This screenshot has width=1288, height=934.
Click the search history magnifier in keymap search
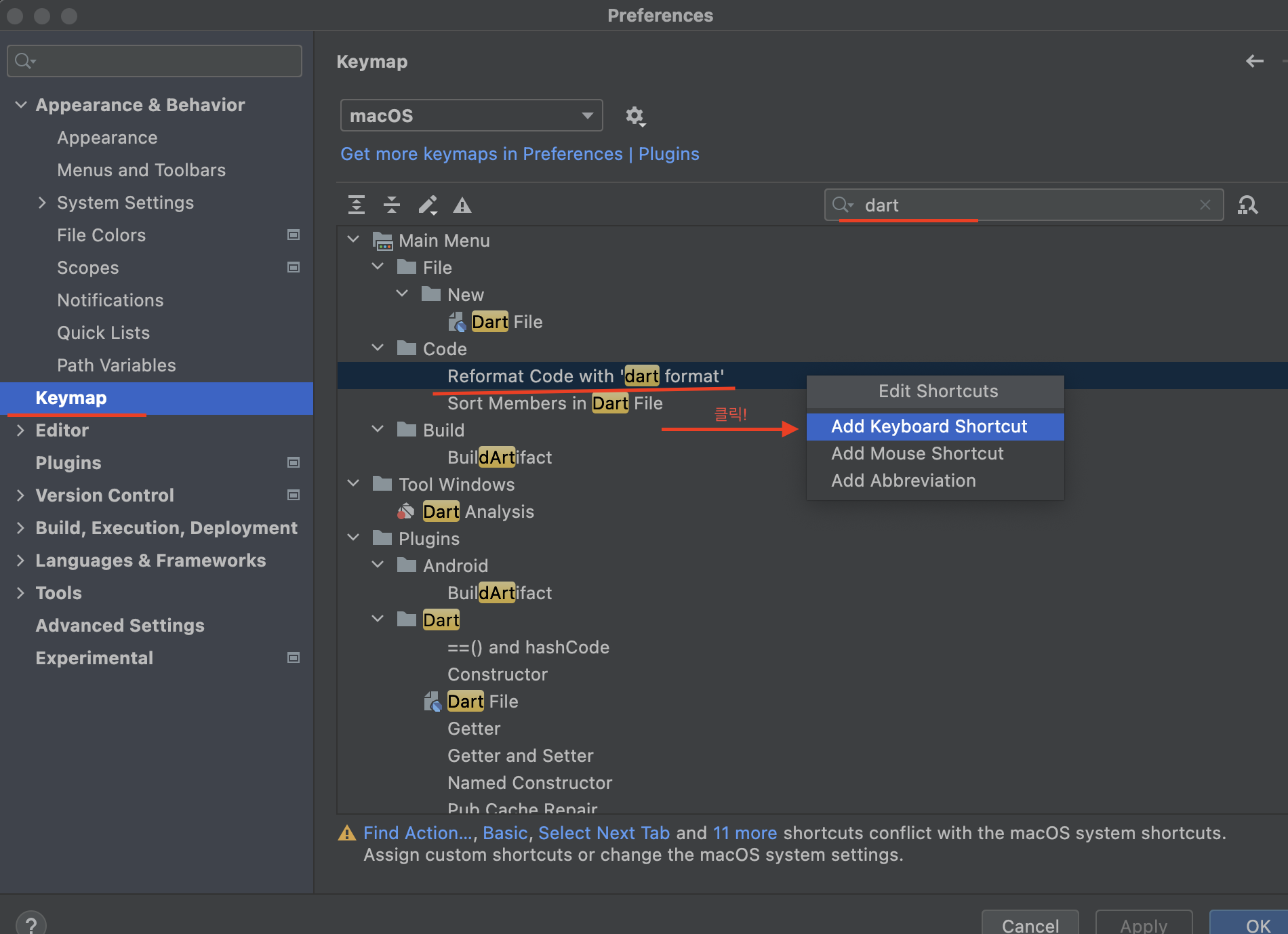(x=843, y=205)
